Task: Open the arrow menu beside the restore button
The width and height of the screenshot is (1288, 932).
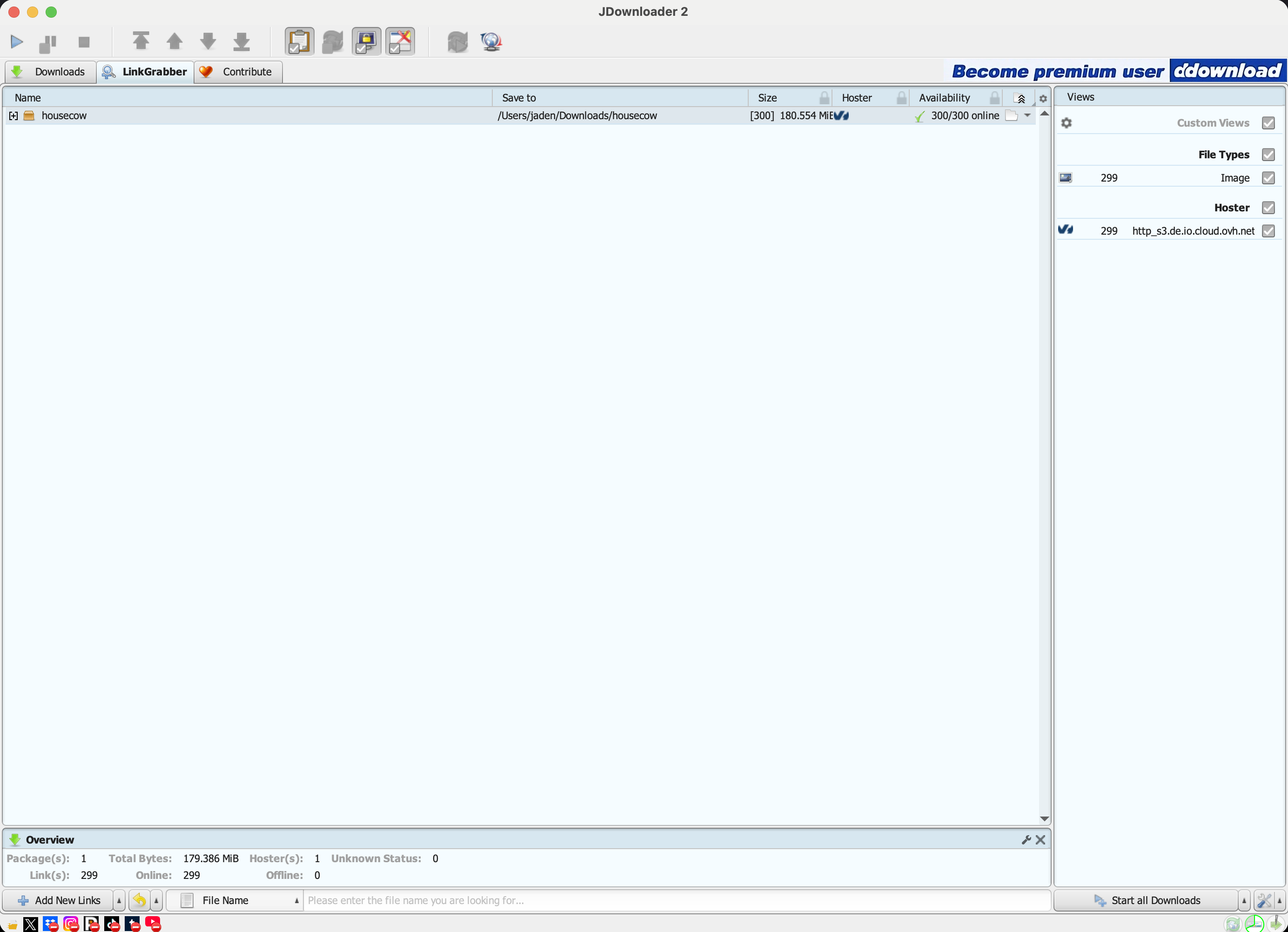Action: 156,900
